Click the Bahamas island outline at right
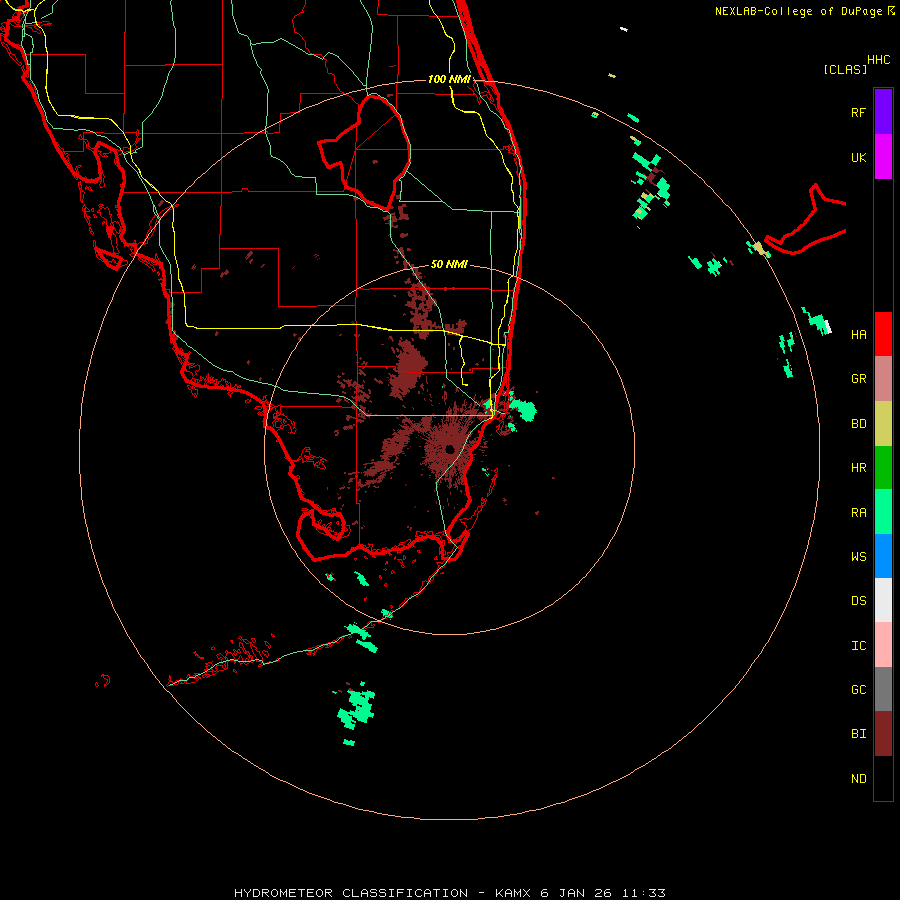 (x=806, y=221)
